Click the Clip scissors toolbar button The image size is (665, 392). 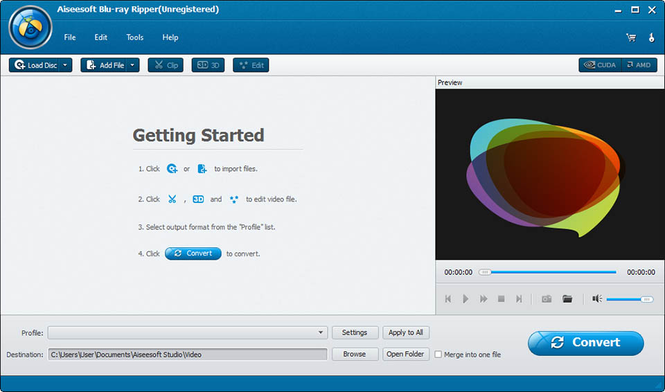(x=166, y=65)
